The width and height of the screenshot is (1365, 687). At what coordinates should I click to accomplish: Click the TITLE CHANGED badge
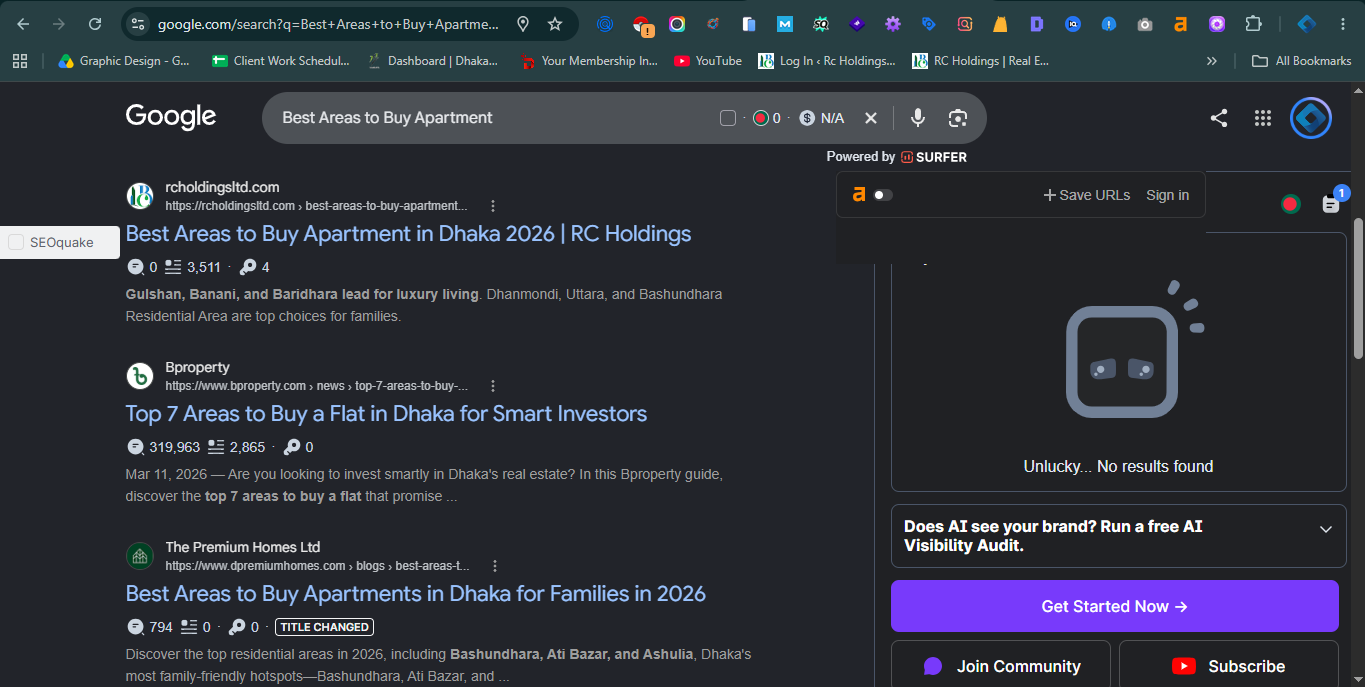point(324,627)
